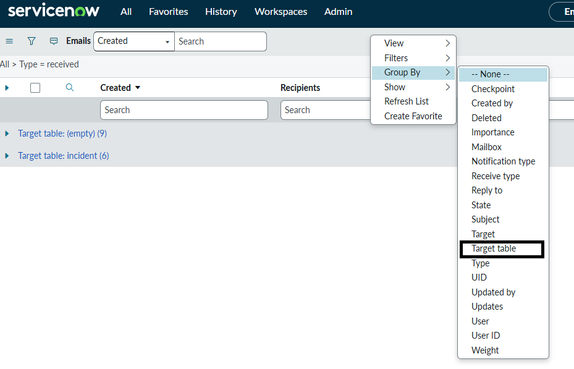
Task: Click the Emails list title
Action: 78,41
